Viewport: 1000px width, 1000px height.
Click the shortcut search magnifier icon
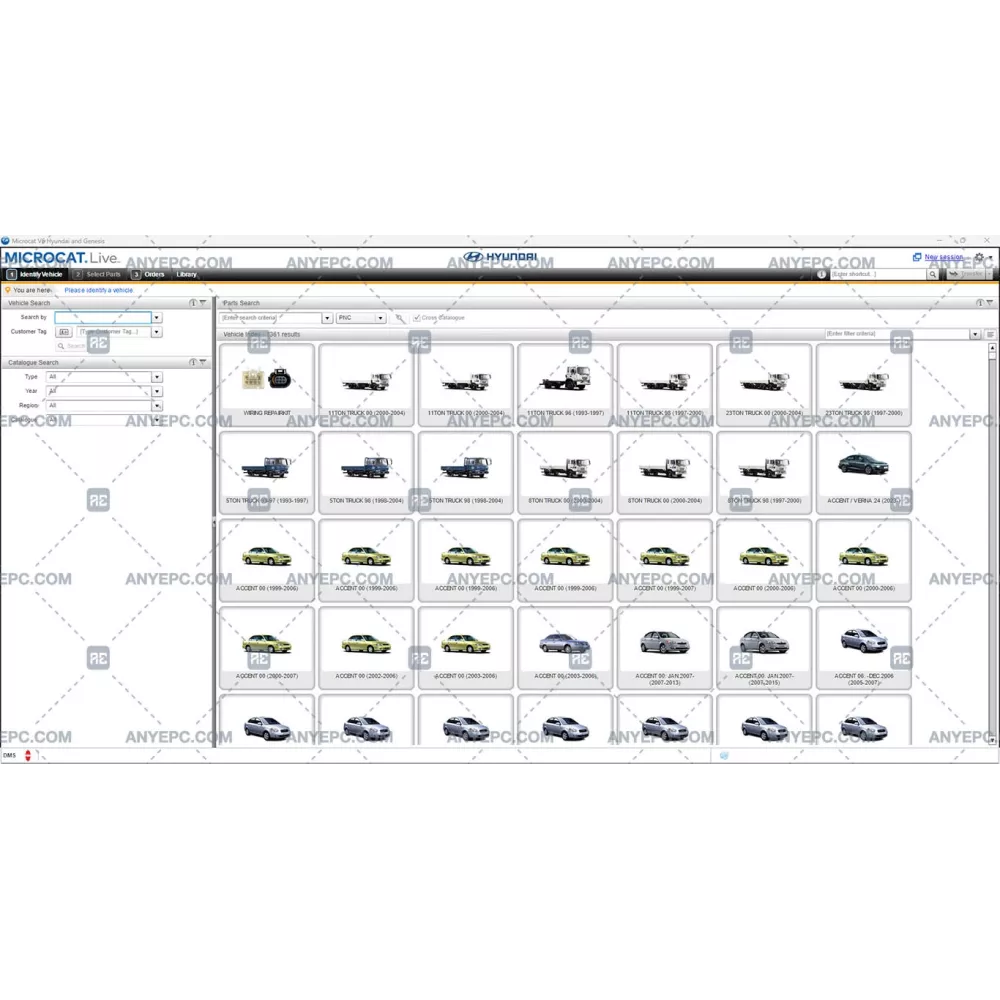click(x=932, y=274)
